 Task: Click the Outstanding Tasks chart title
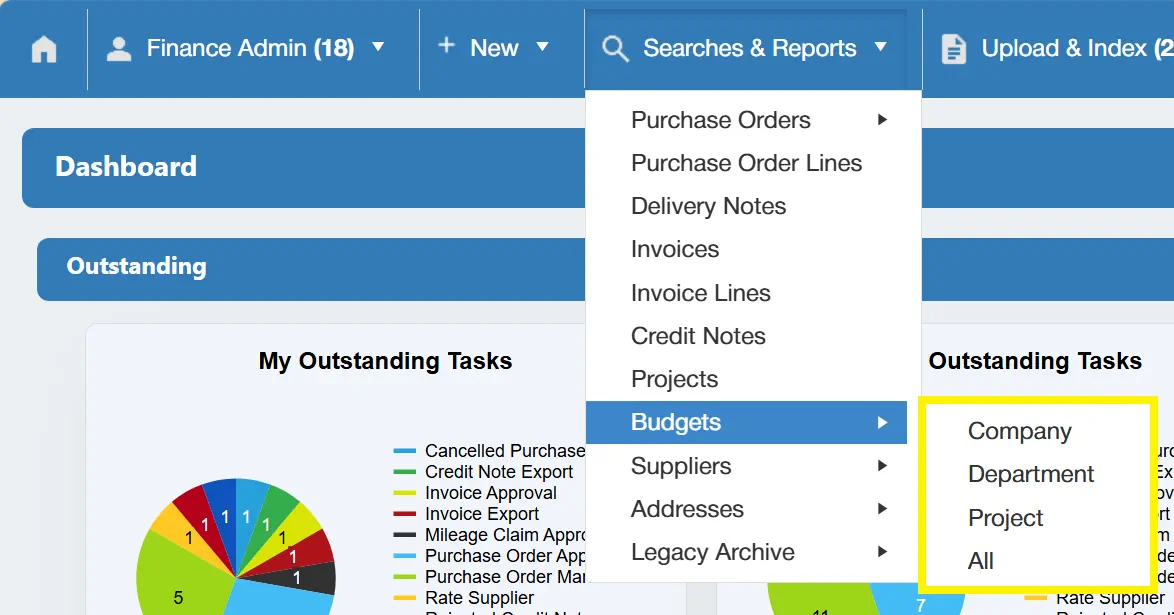point(1035,361)
